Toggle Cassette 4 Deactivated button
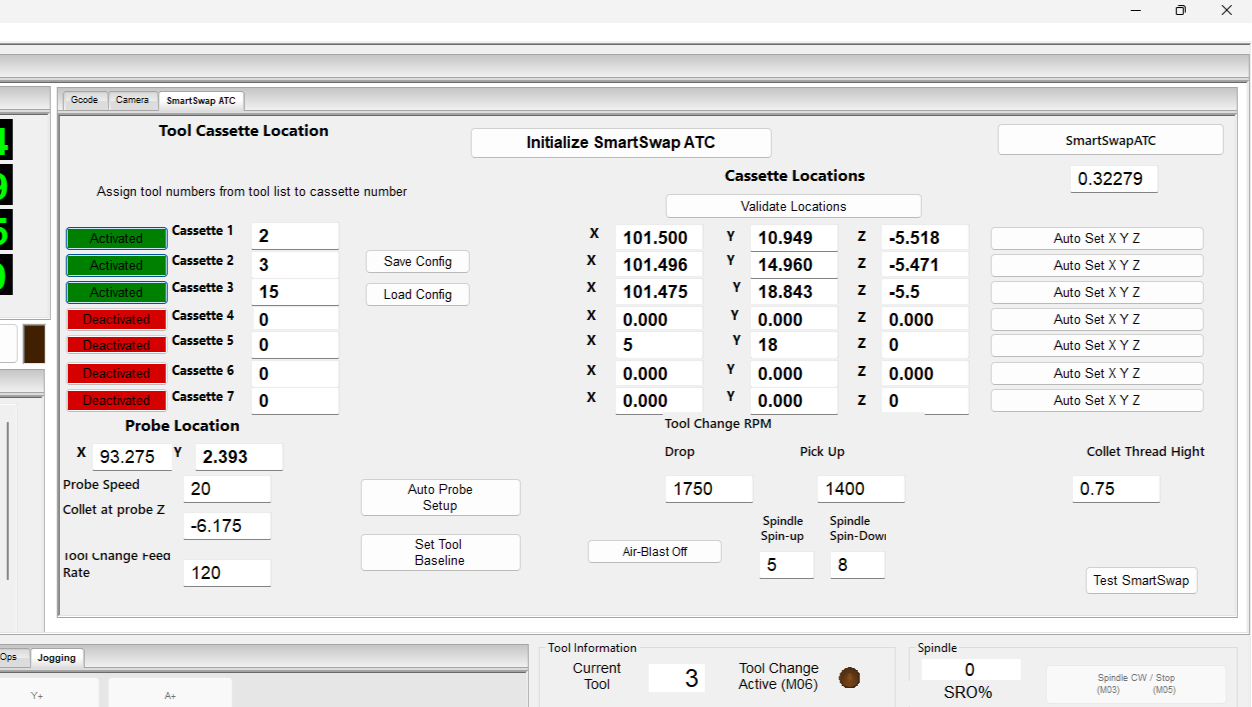 click(116, 319)
